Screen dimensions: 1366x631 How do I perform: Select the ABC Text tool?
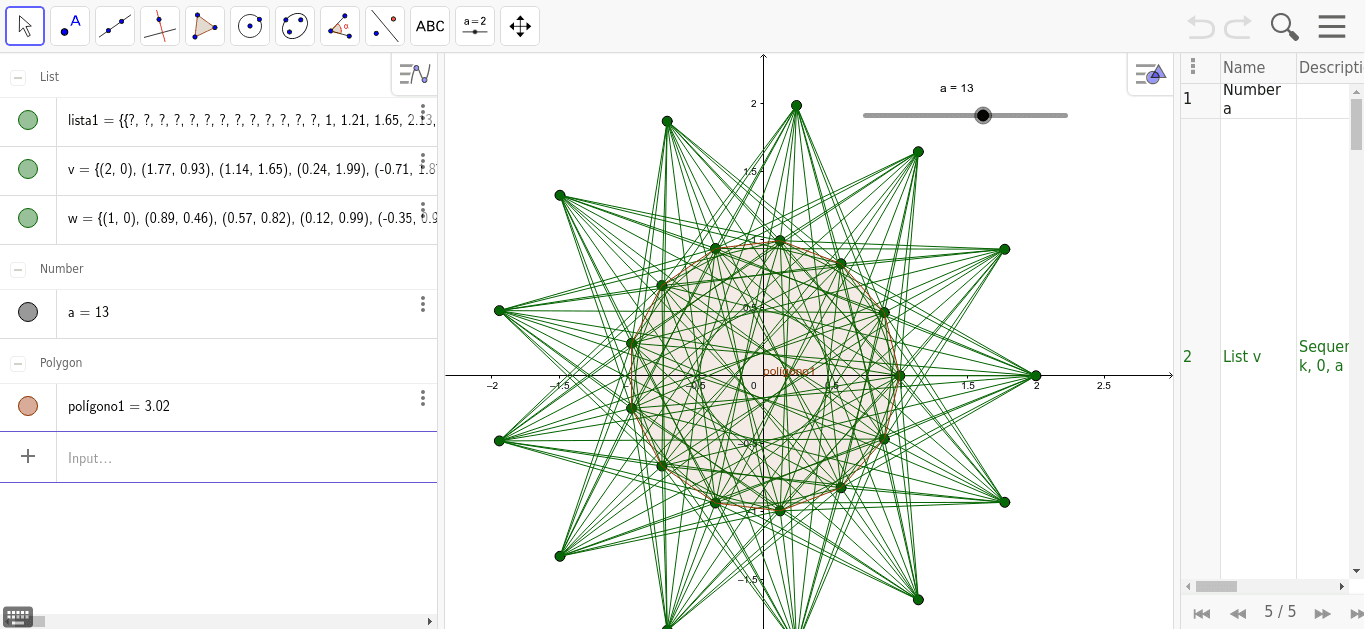(430, 26)
